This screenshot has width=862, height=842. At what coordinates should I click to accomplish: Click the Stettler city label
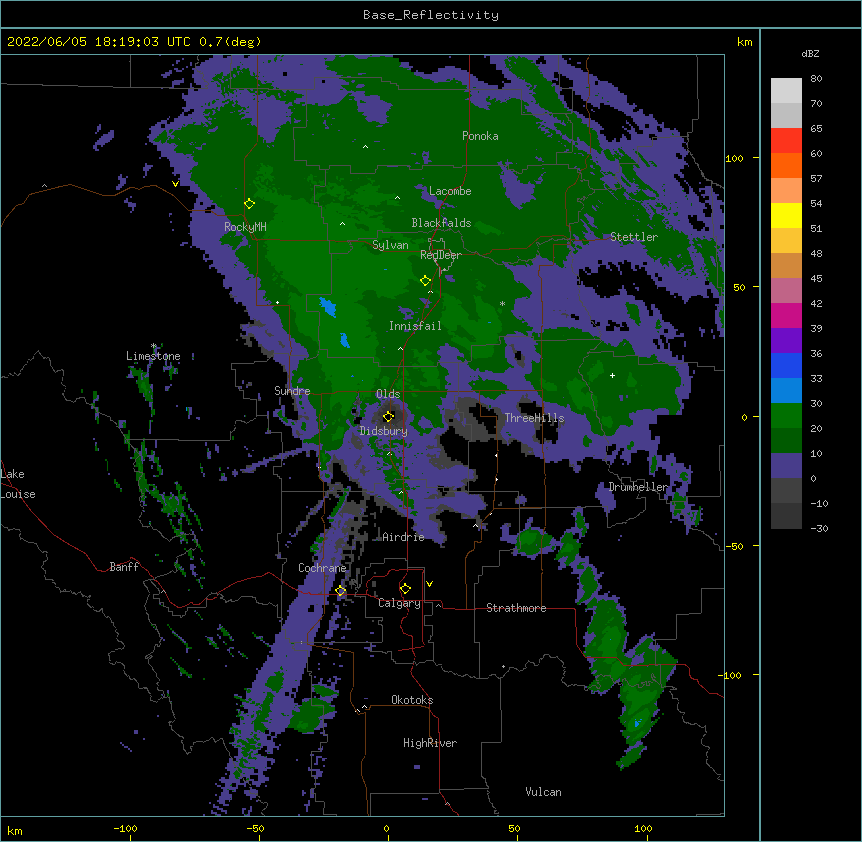tap(633, 237)
